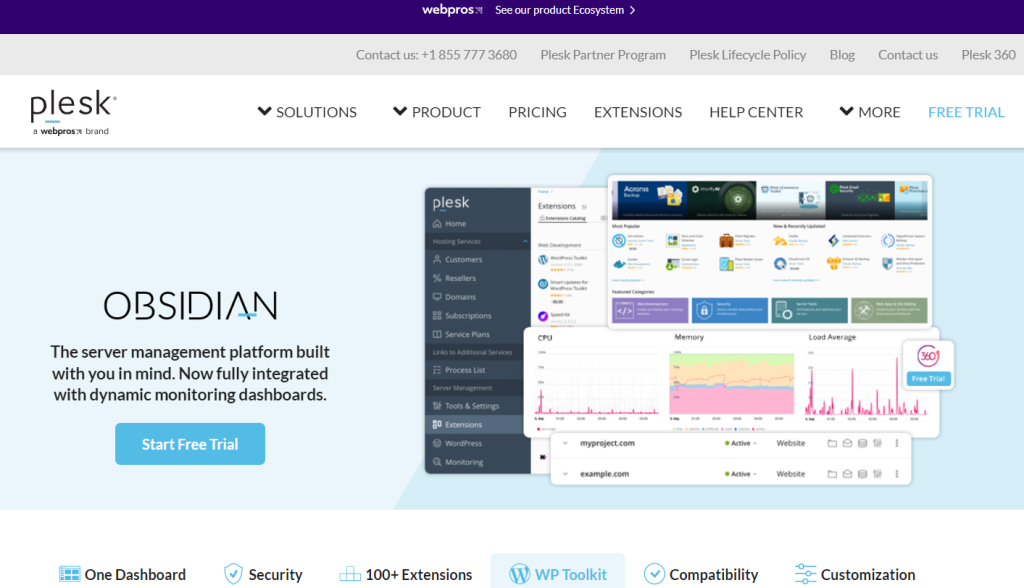Click the Tools & Settings icon
This screenshot has height=588, width=1024.
pos(437,406)
